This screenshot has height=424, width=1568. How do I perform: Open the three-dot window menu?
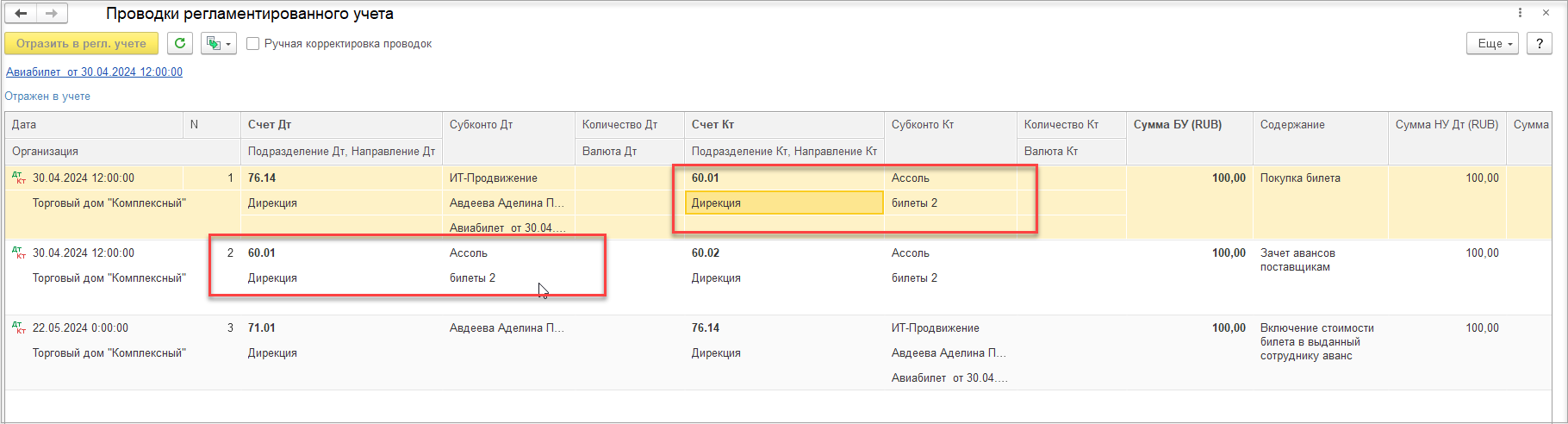[1521, 13]
